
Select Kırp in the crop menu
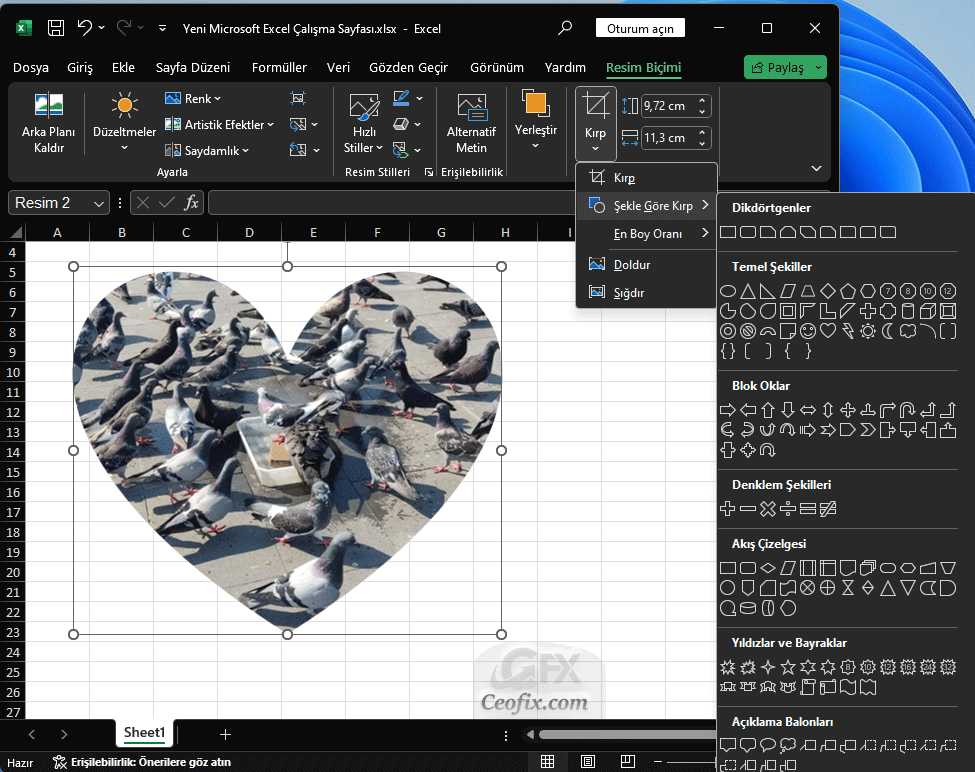(647, 178)
